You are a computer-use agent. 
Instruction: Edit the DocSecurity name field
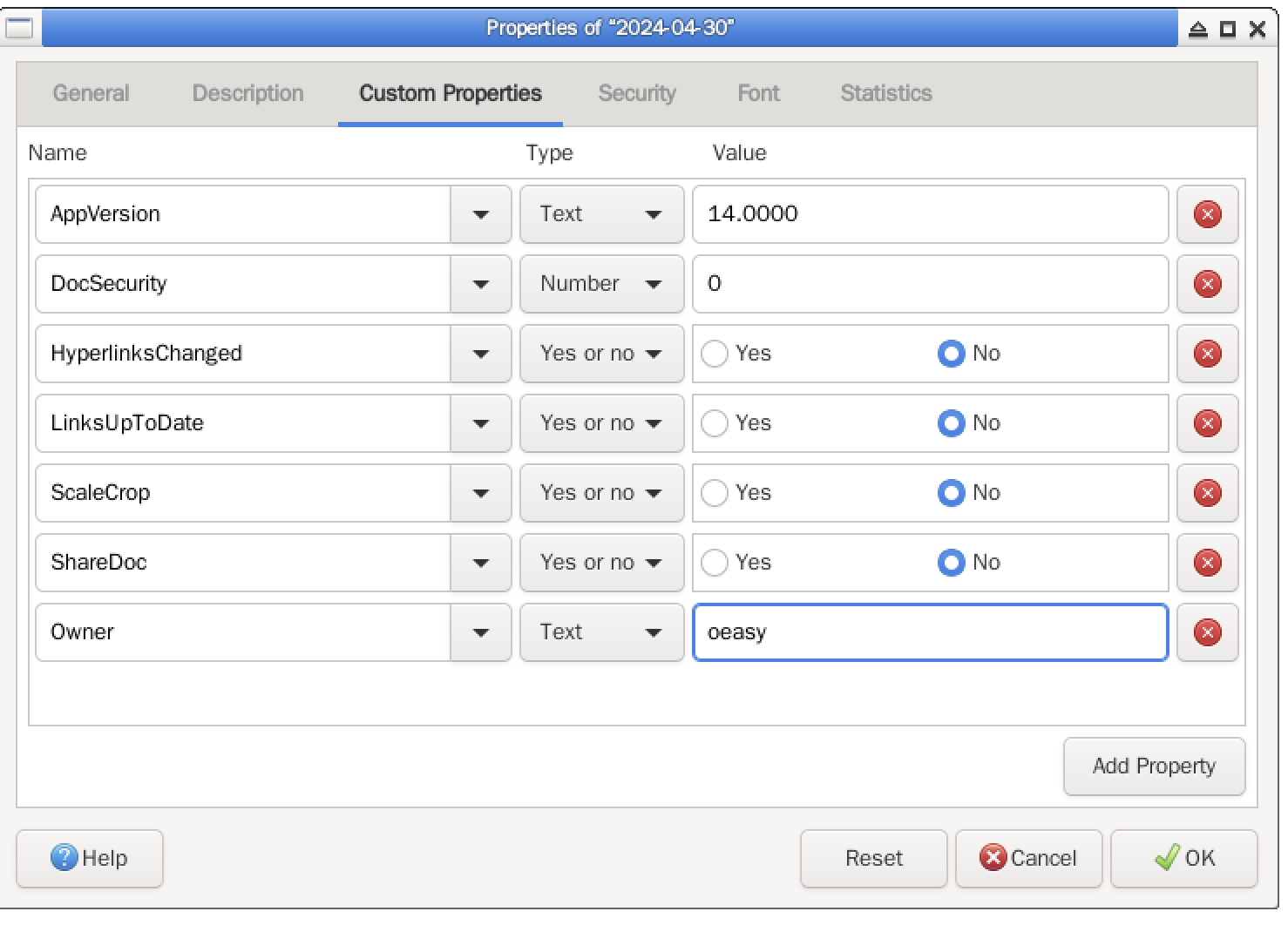point(243,284)
